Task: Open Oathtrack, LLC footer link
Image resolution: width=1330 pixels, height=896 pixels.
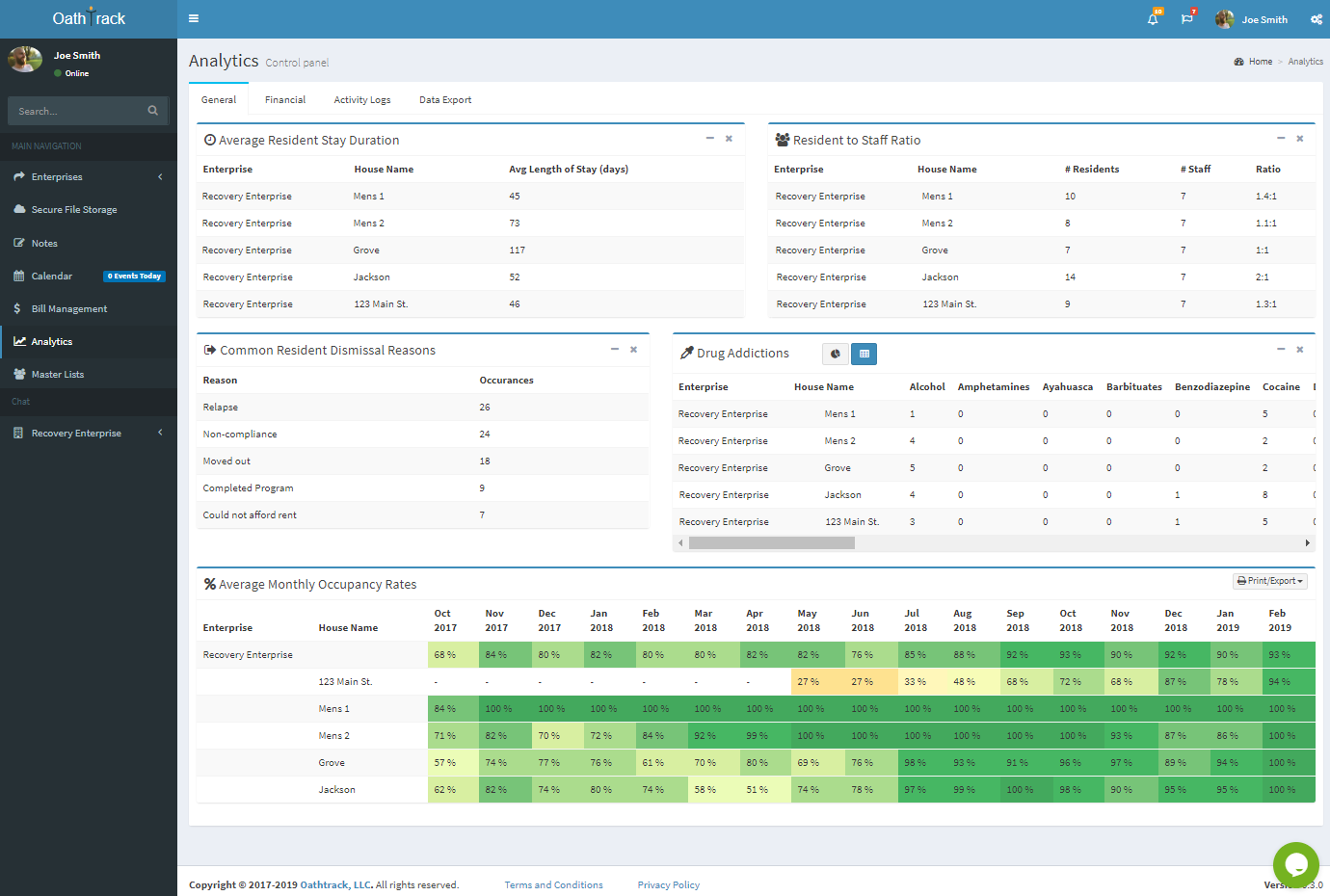Action: coord(336,885)
